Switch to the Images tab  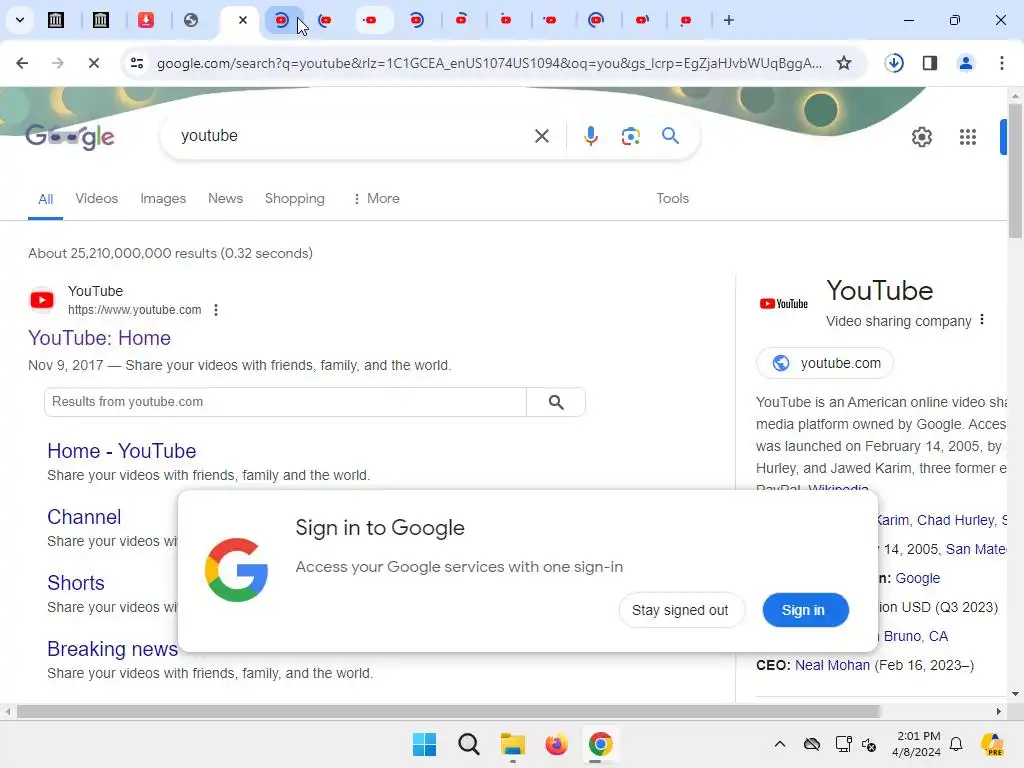pyautogui.click(x=163, y=199)
